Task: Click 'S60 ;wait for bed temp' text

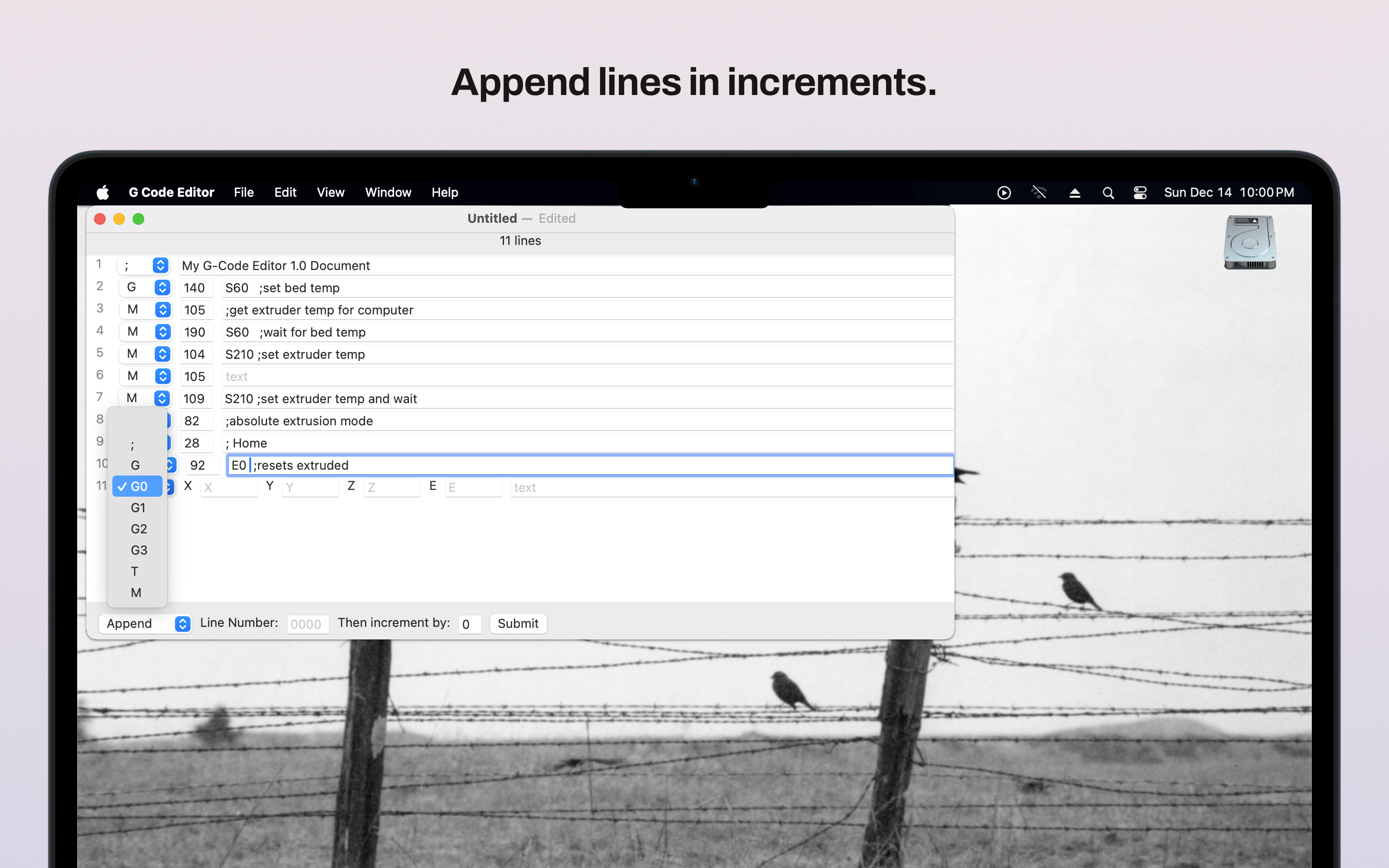Action: (x=296, y=332)
